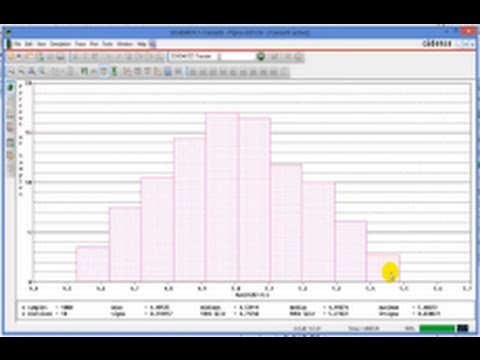This screenshot has height=360, width=480.
Task: Click the green Run simulation button
Action: (x=261, y=57)
